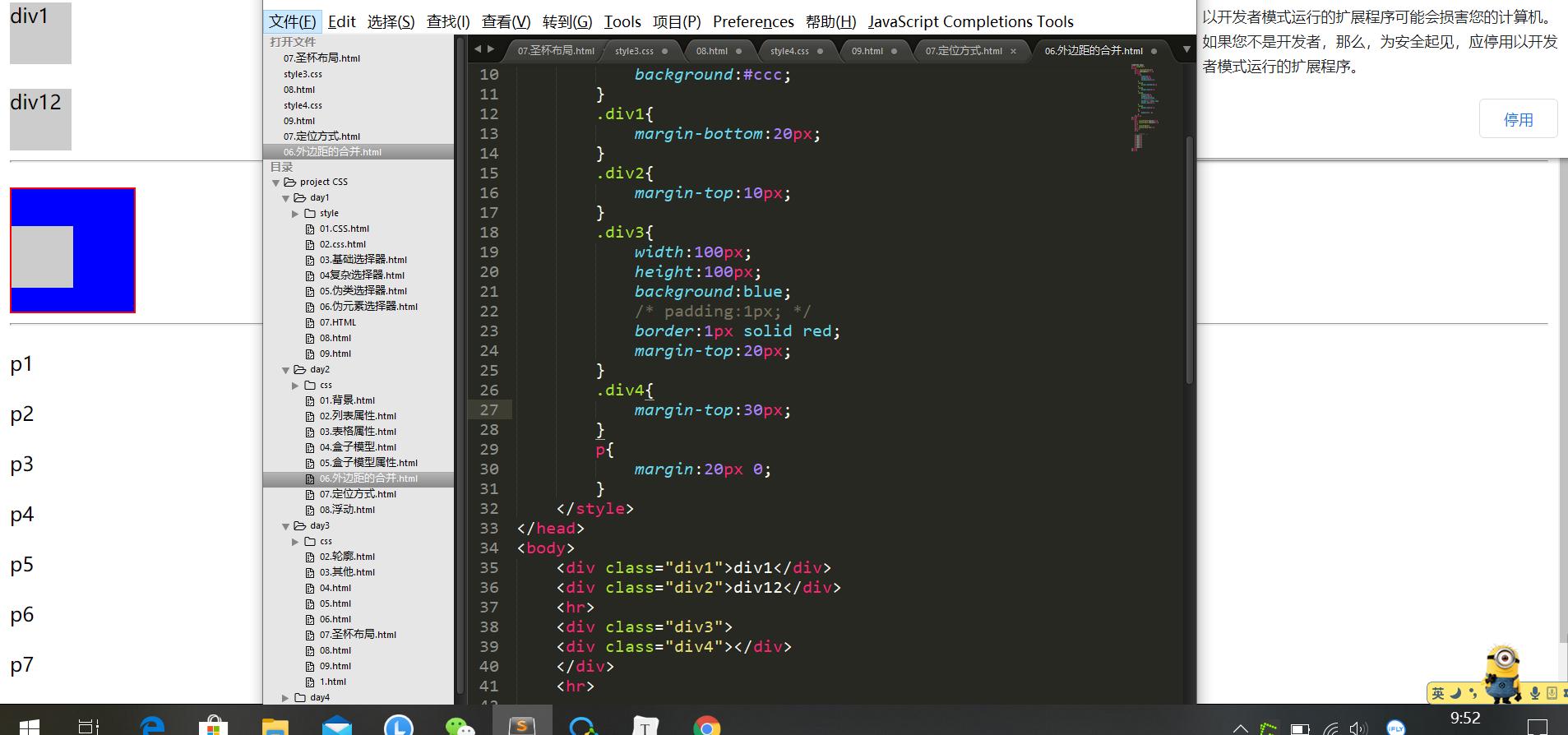
Task: Switch to Sublime Text taskbar icon
Action: [x=521, y=725]
